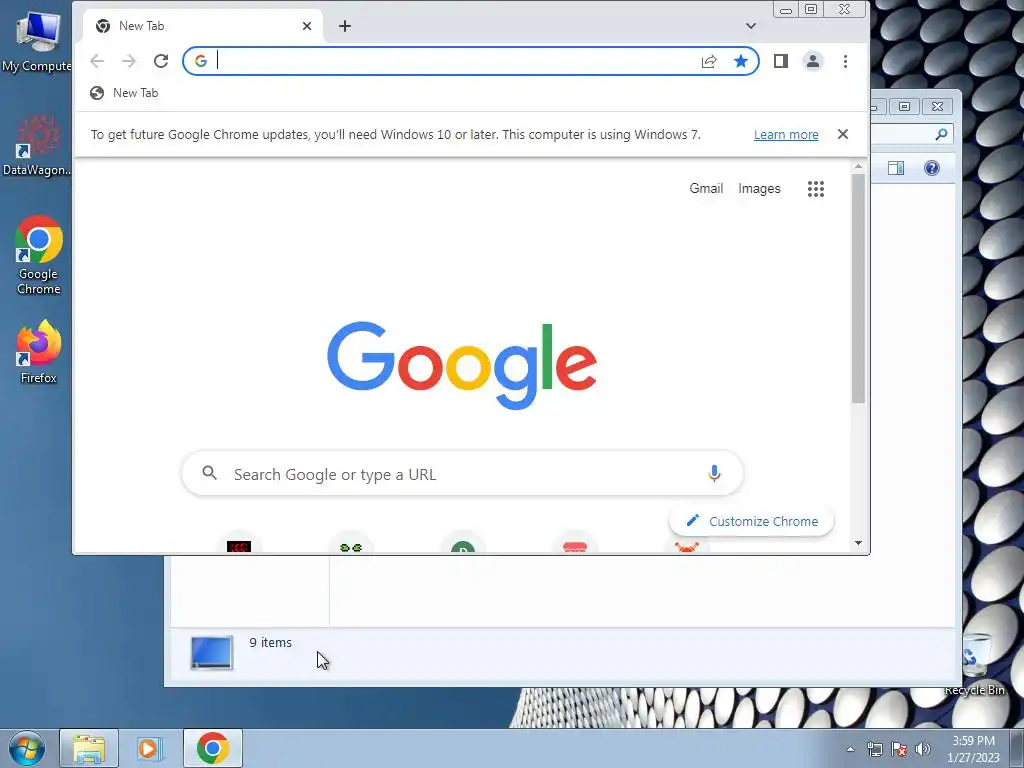This screenshot has width=1024, height=768.
Task: Reload the current page in Chrome
Action: [161, 61]
